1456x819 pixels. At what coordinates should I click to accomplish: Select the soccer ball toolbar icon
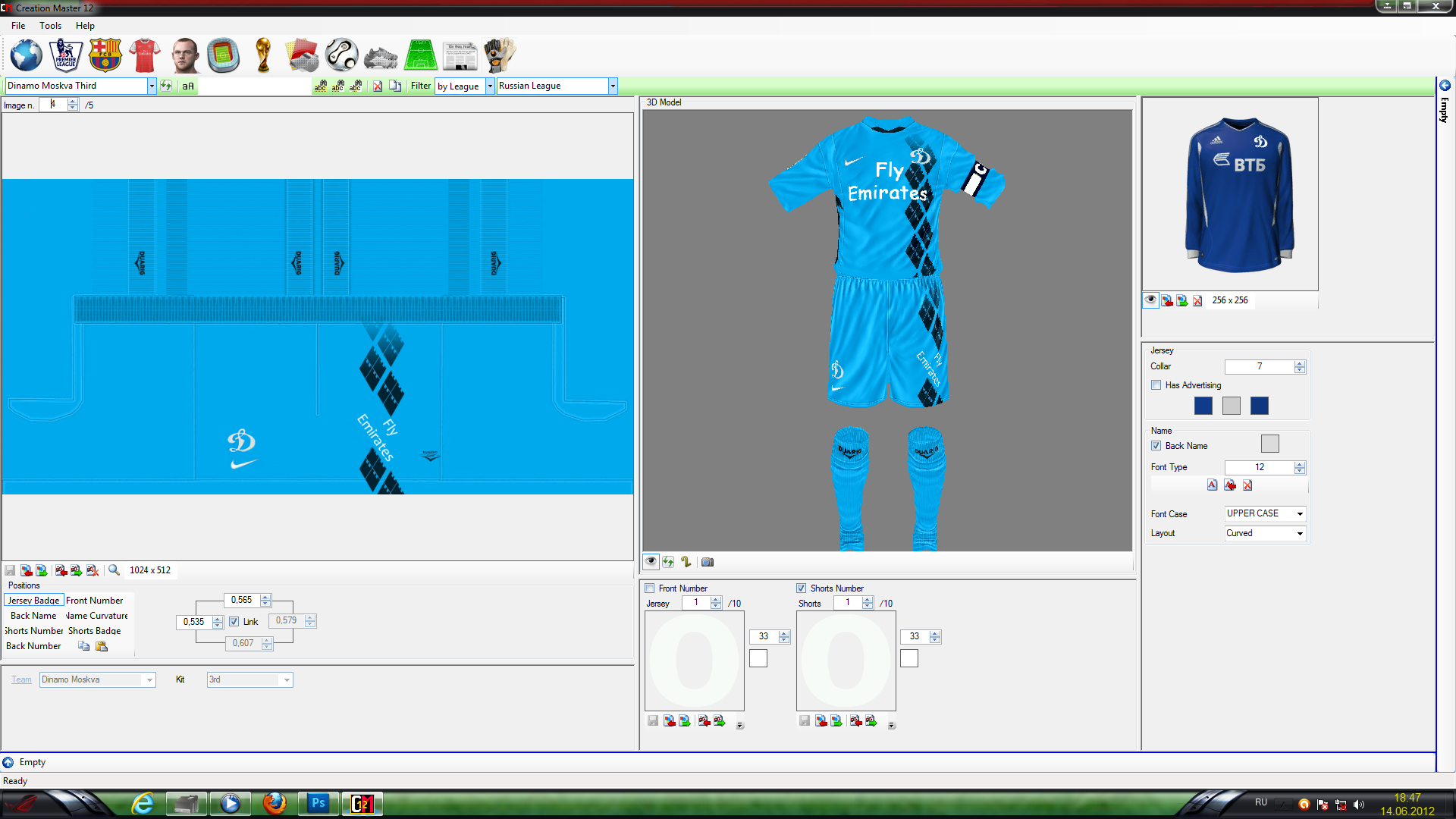pyautogui.click(x=341, y=55)
